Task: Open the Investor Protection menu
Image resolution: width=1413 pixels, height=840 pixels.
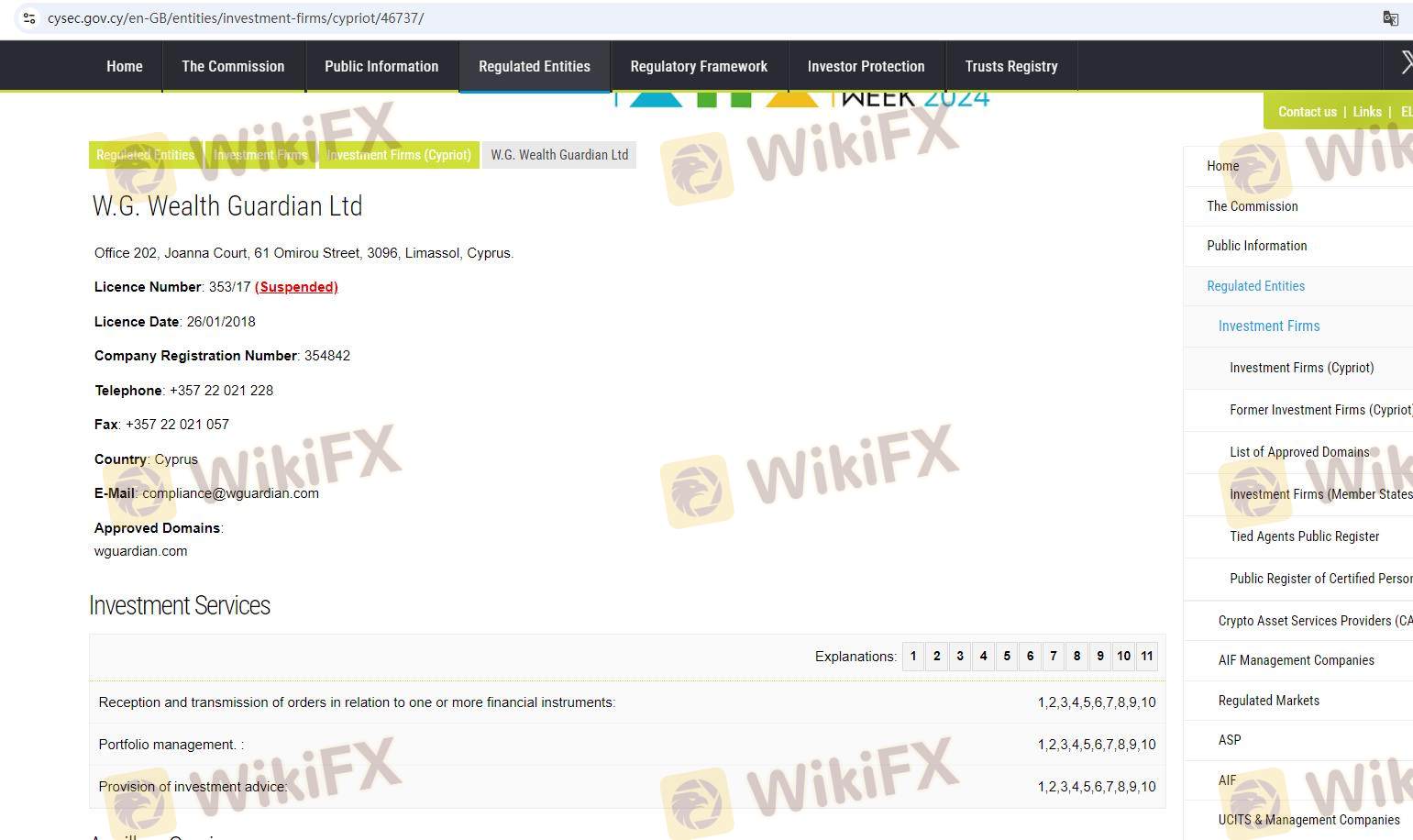Action: [866, 66]
